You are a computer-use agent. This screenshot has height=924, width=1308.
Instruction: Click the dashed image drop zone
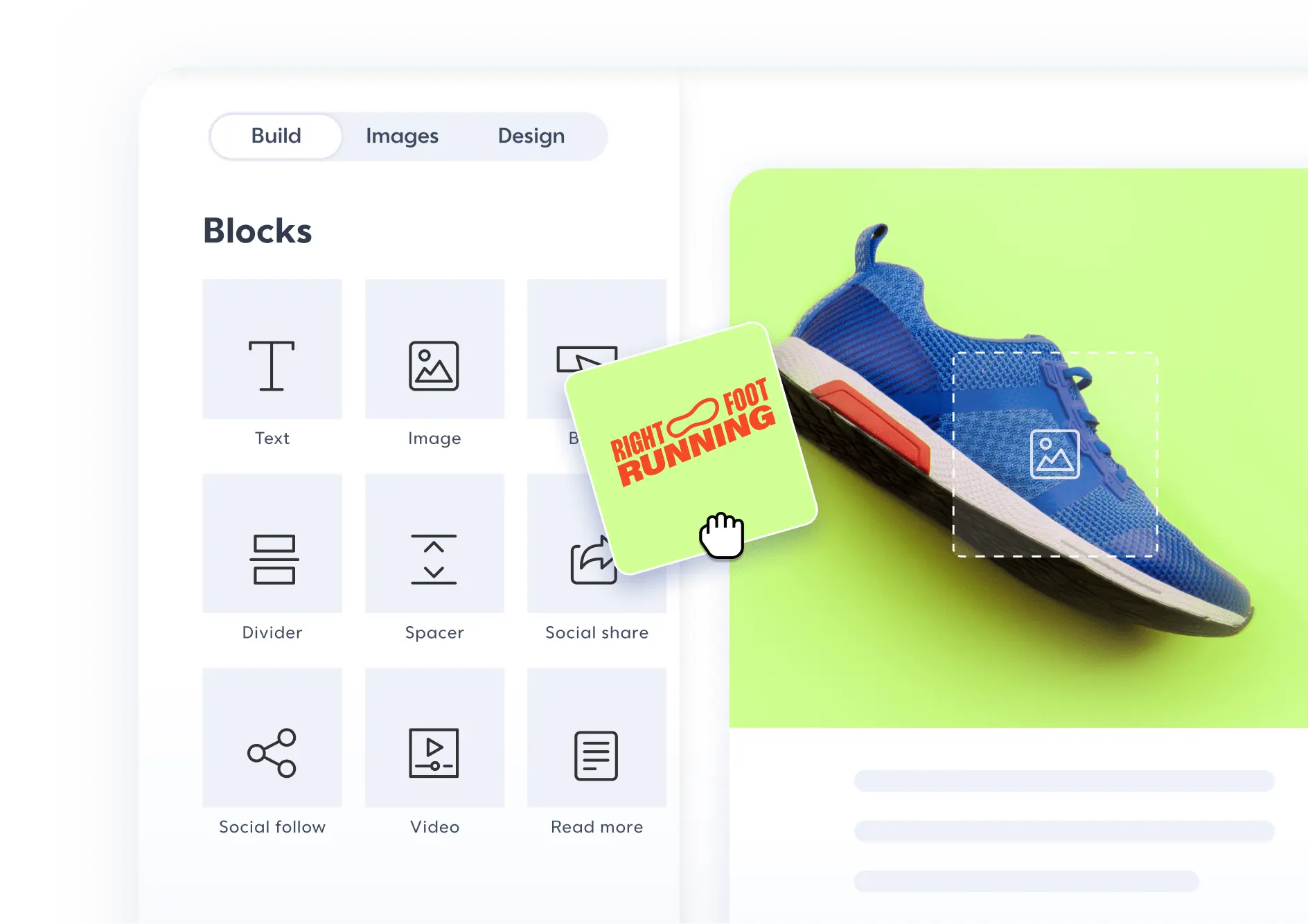click(x=1054, y=454)
